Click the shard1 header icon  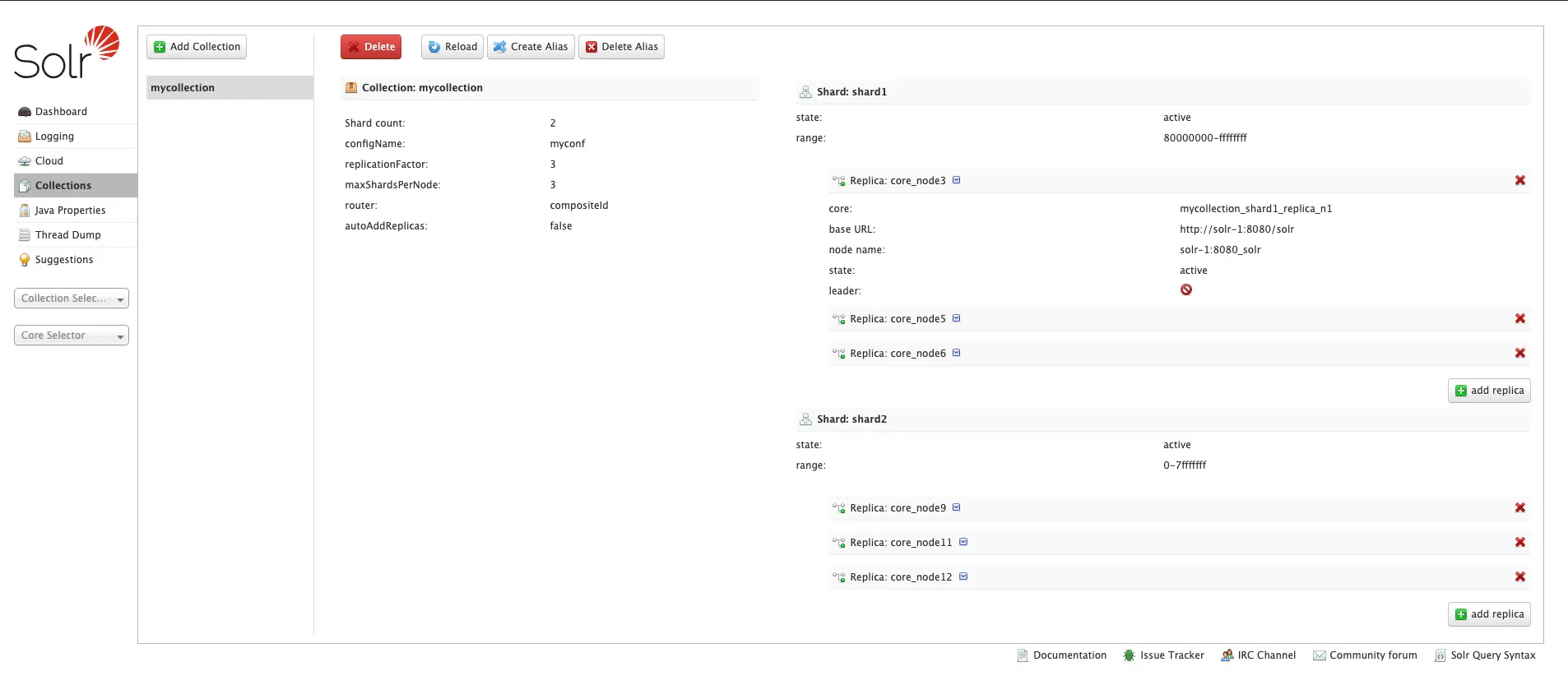click(805, 92)
